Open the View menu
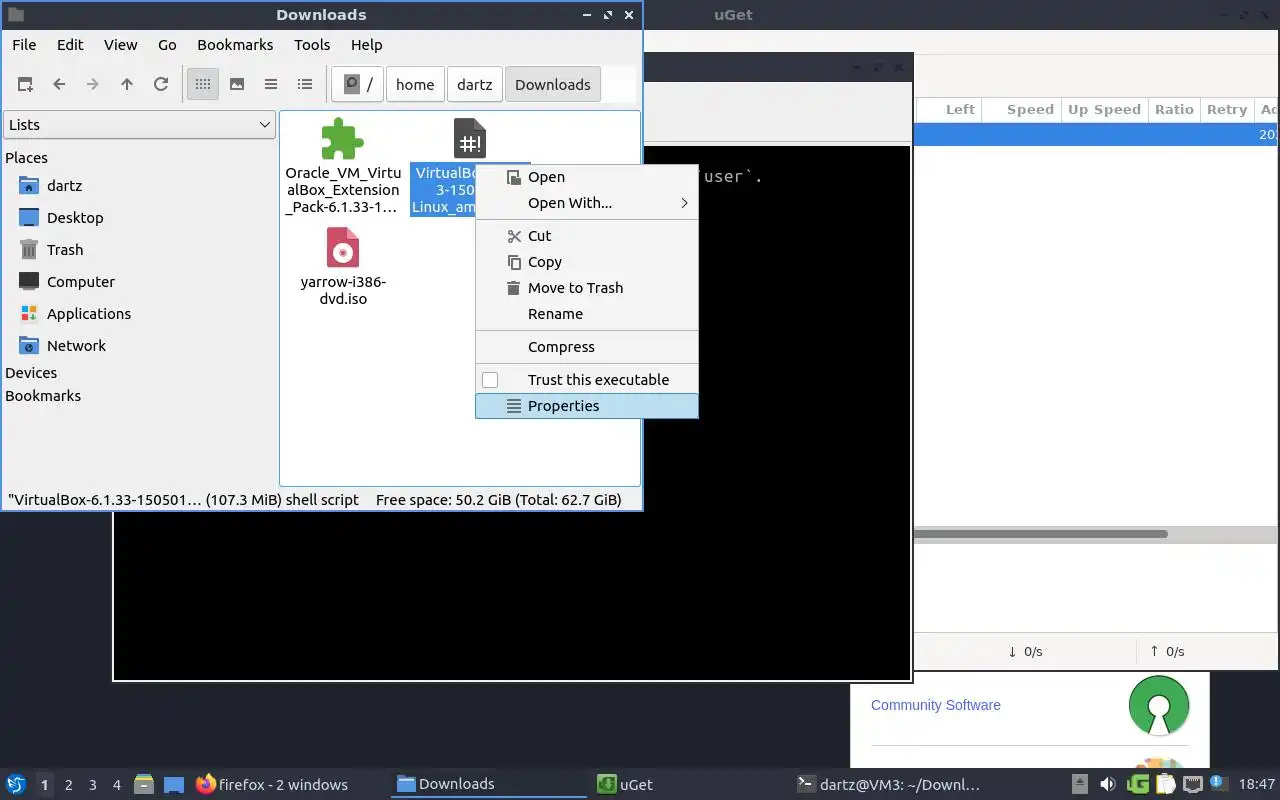This screenshot has height=800, width=1280. point(121,45)
